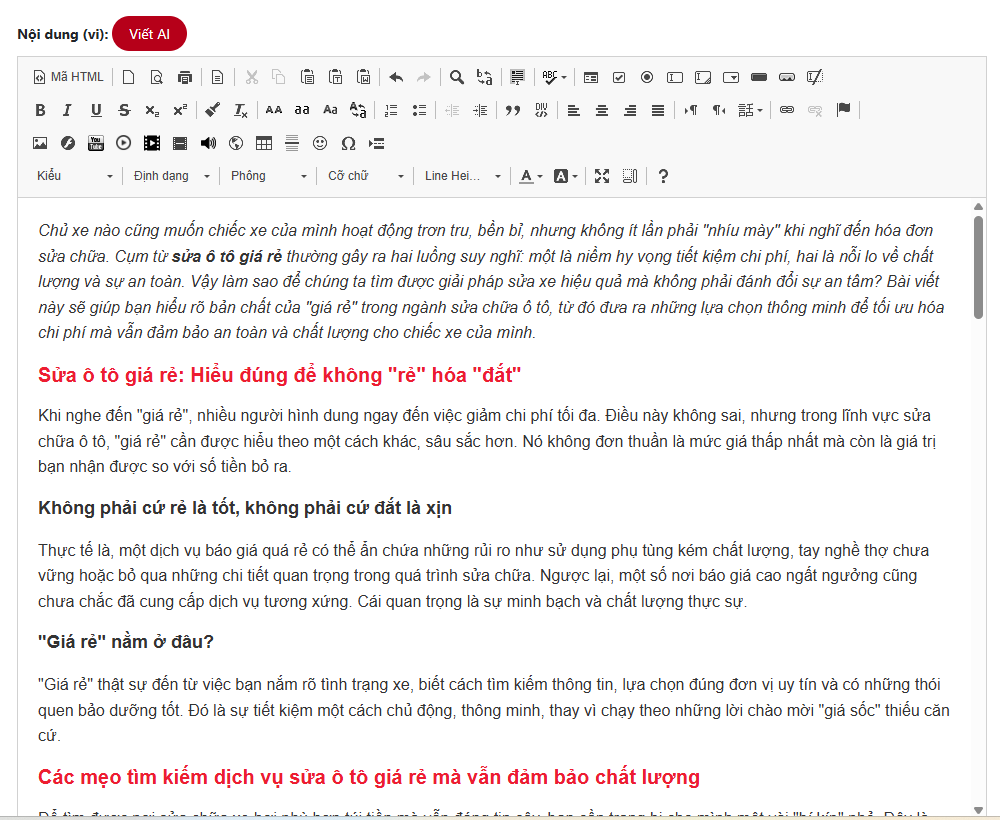
Task: Click the Insert Link icon
Action: 787,110
